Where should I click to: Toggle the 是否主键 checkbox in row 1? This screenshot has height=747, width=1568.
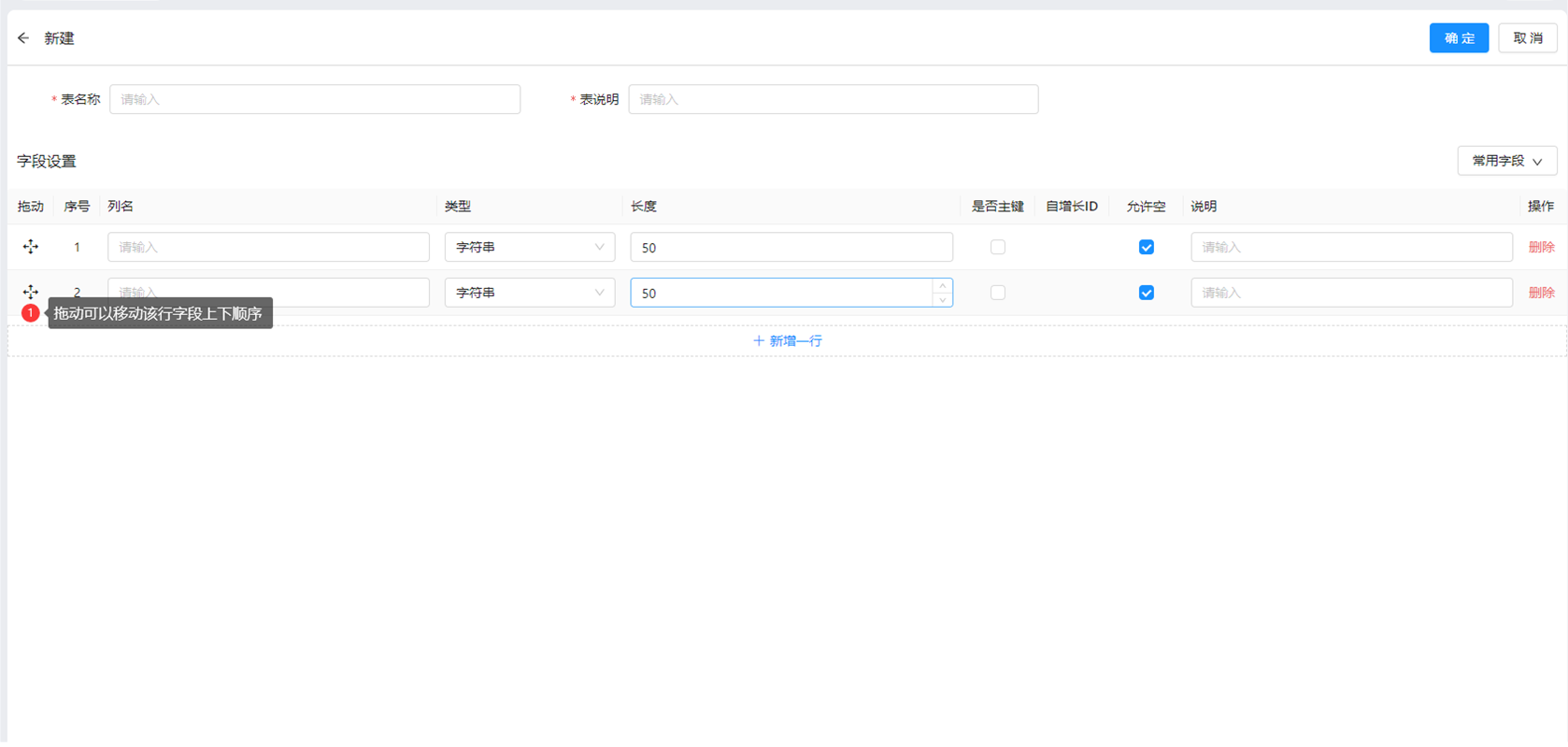click(997, 247)
